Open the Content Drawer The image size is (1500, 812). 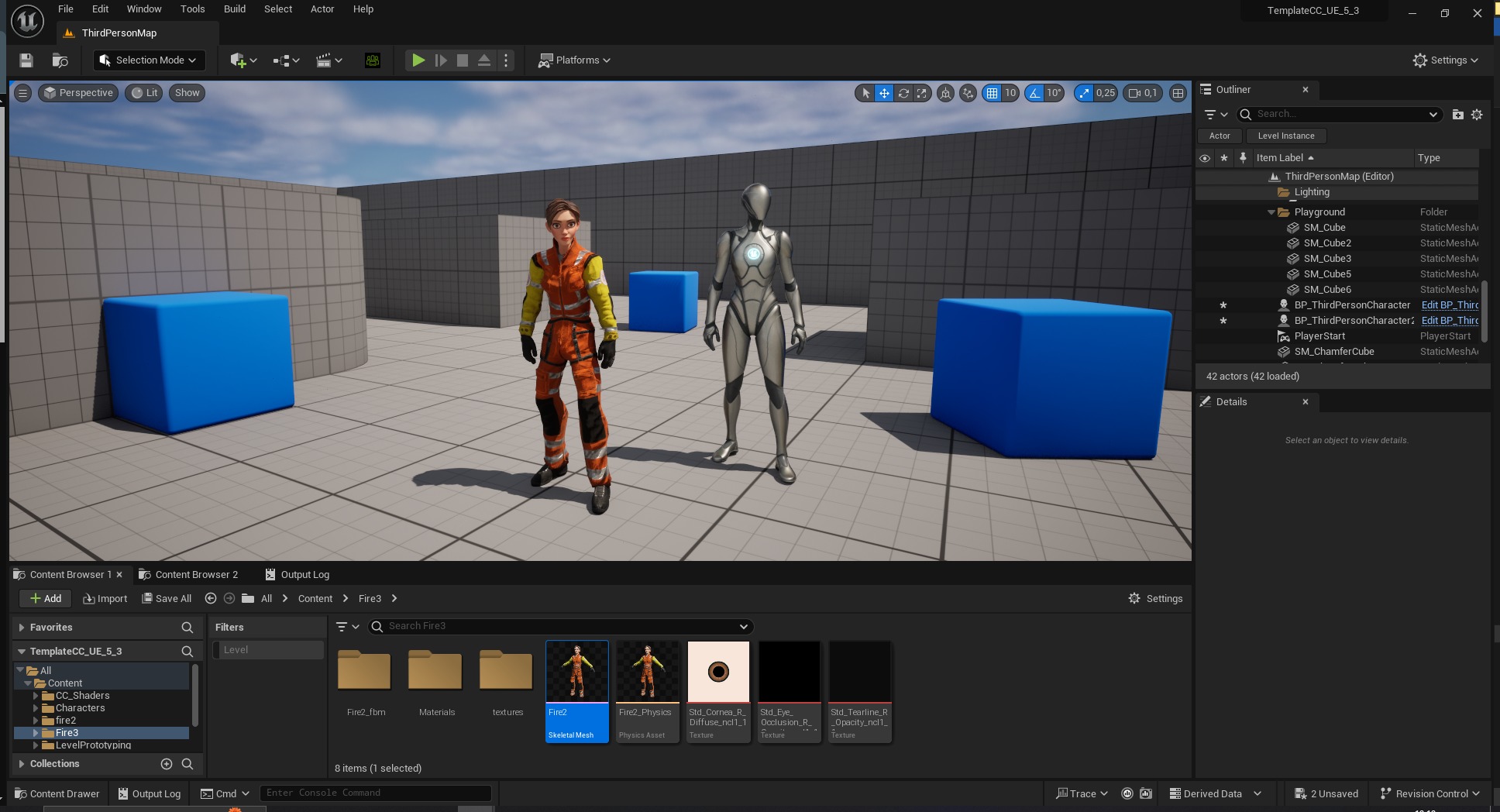pos(58,793)
